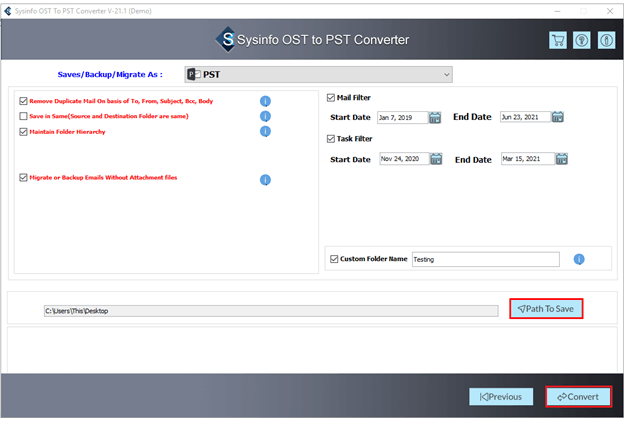The height and width of the screenshot is (421, 624).
Task: Close the Sysinfo converter window
Action: [x=610, y=11]
